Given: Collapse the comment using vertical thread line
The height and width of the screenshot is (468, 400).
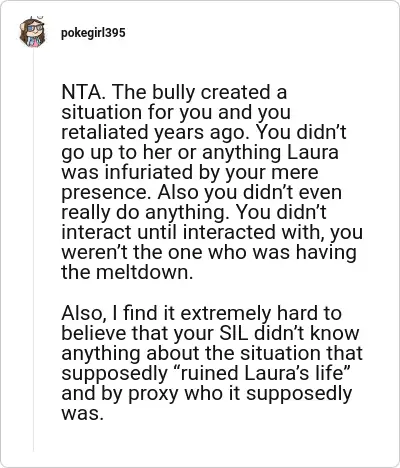Looking at the screenshot, I should pos(33,250).
